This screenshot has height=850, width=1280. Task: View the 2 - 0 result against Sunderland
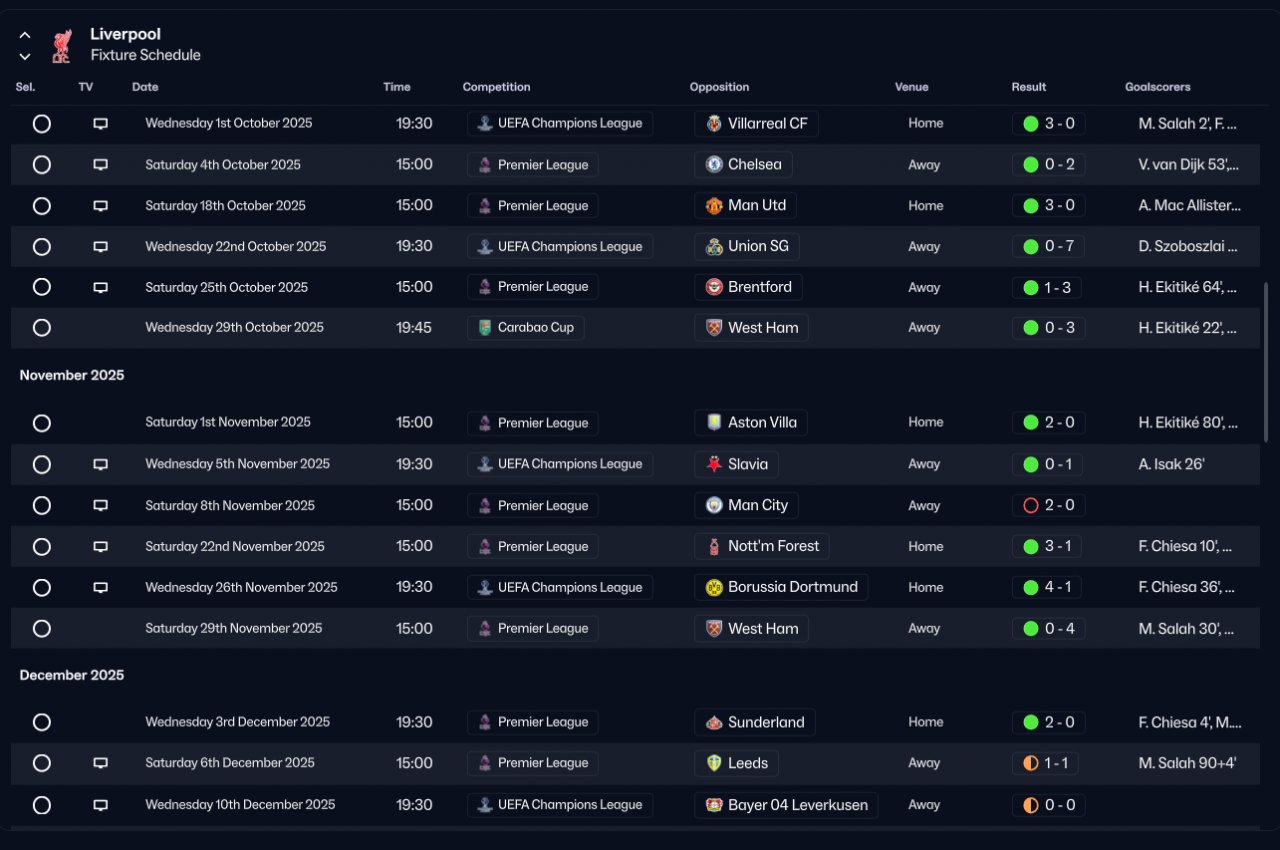coord(1048,722)
